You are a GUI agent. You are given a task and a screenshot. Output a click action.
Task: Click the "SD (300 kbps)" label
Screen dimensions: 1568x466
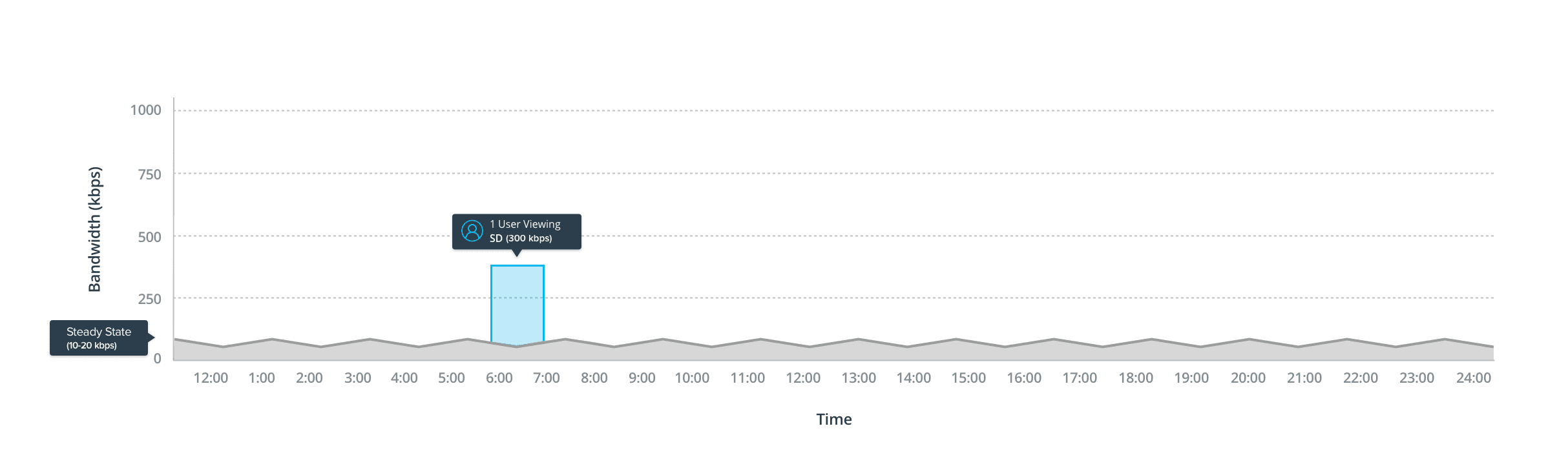tap(521, 239)
